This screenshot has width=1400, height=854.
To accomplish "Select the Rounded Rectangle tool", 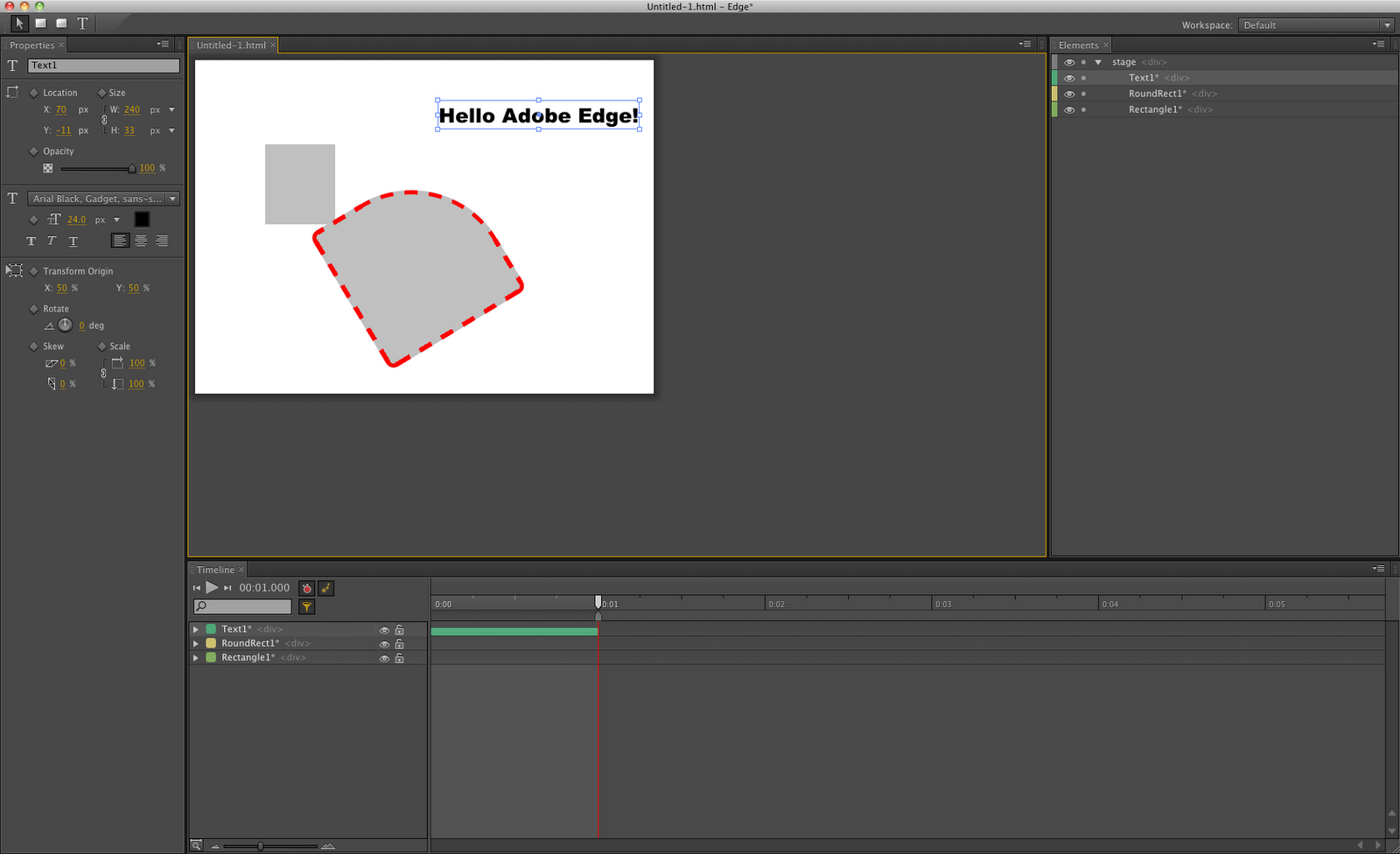I will tap(61, 24).
